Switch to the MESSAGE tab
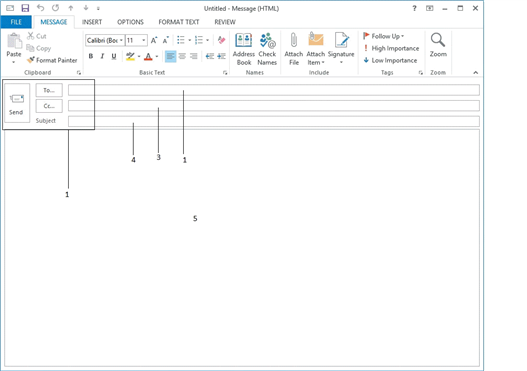This screenshot has height=371, width=527. point(54,22)
